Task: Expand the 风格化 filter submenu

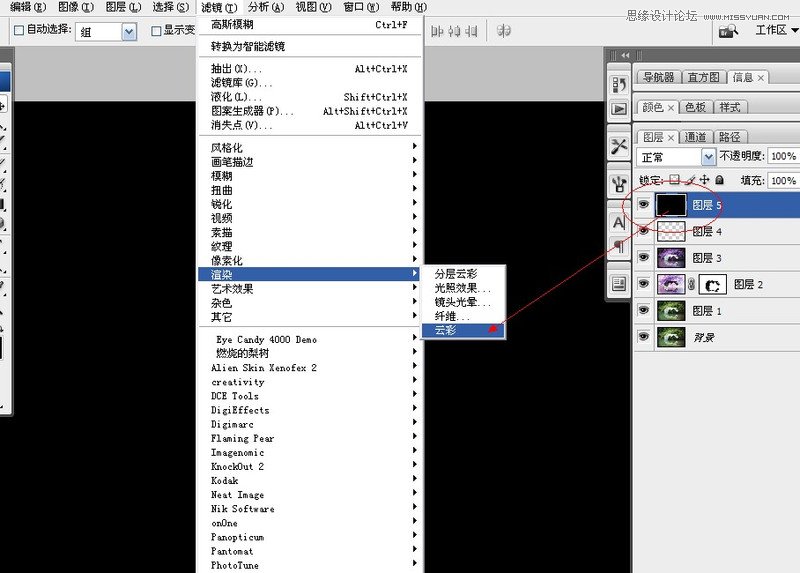Action: pyautogui.click(x=309, y=147)
